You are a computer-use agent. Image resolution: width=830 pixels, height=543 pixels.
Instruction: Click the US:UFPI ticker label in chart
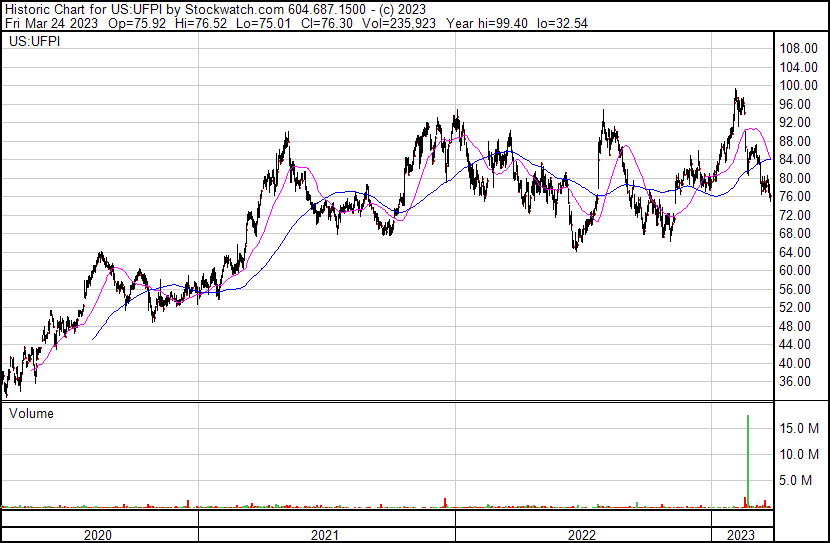[34, 42]
